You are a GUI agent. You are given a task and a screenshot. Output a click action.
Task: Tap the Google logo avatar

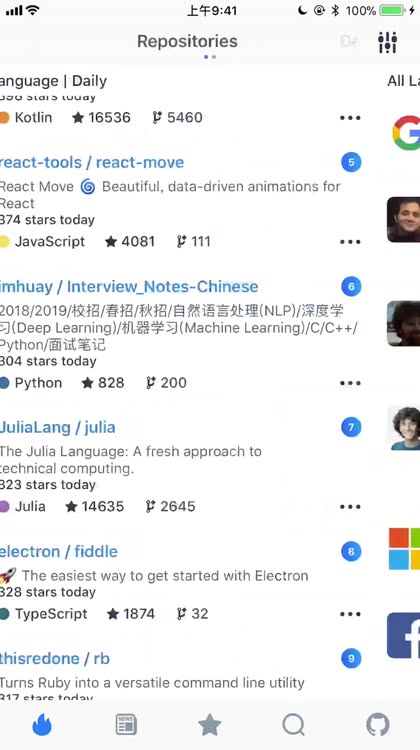coord(406,132)
